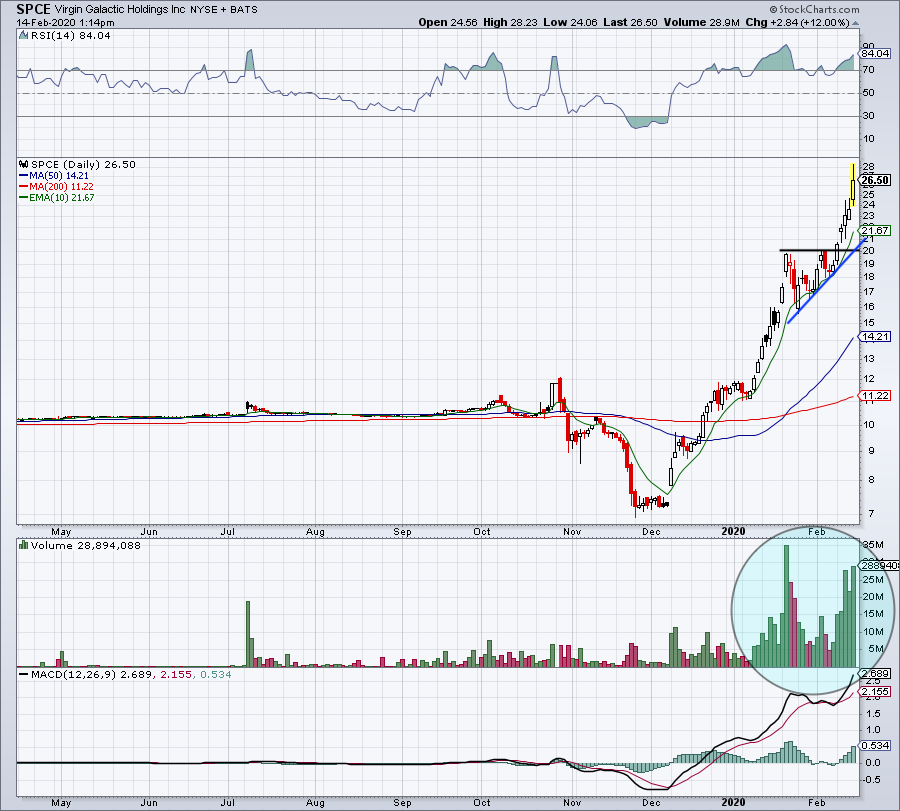Click the 14-Feb-2020 1:14pm timestamp

[65, 23]
